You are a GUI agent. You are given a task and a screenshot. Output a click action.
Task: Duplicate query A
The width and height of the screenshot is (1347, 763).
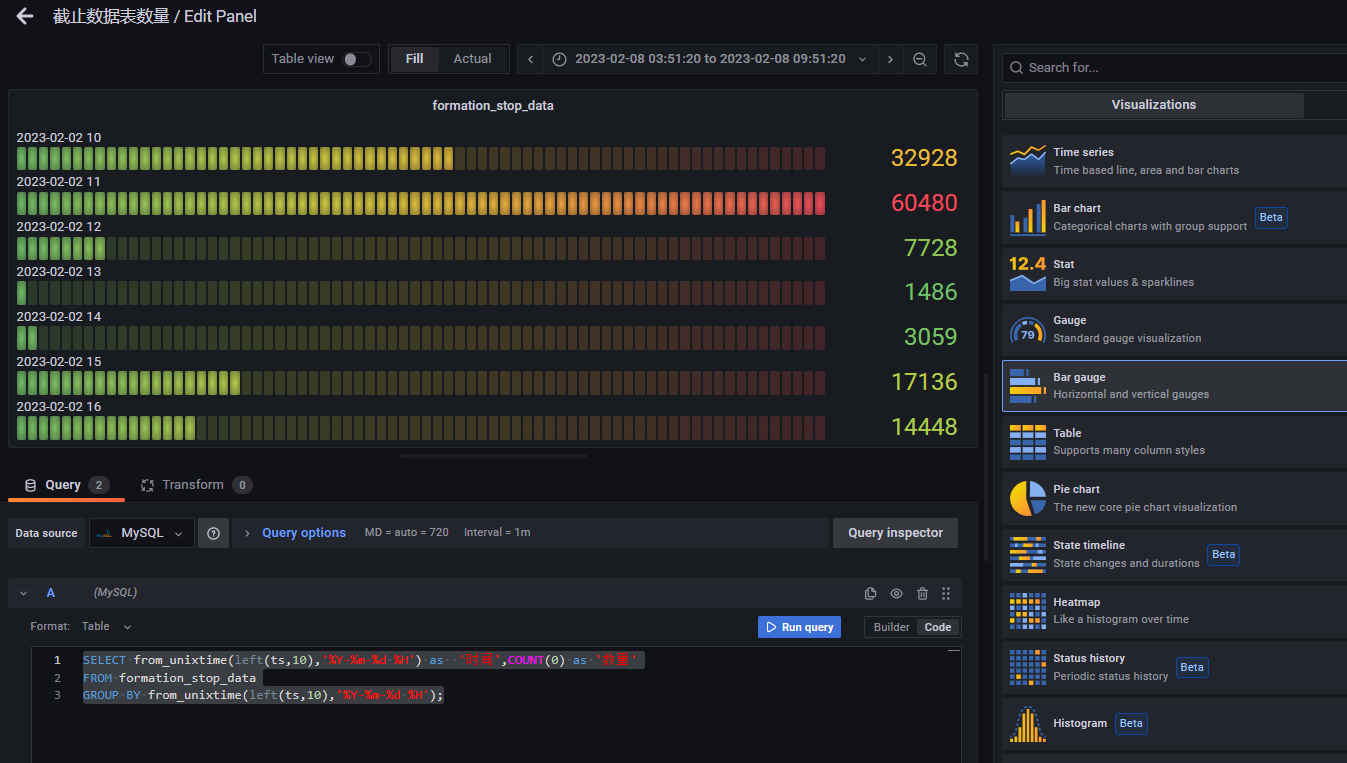tap(870, 593)
